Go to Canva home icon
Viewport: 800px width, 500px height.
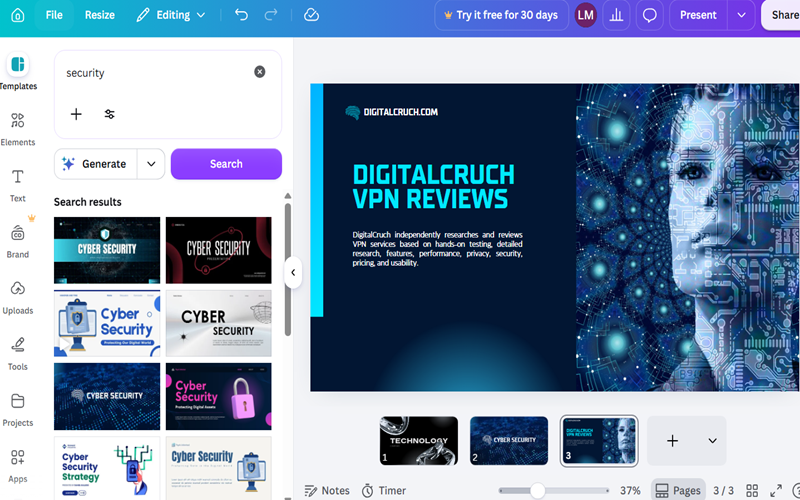tap(18, 15)
